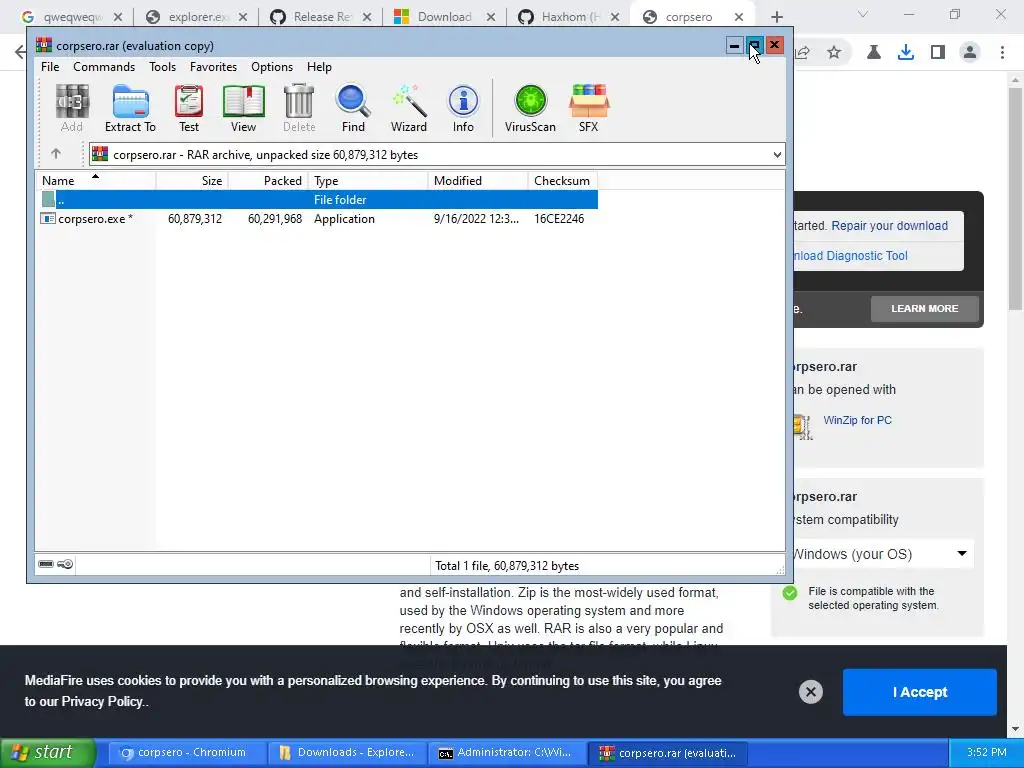
Task: Select the corpsero.exe file row
Action: 317,219
